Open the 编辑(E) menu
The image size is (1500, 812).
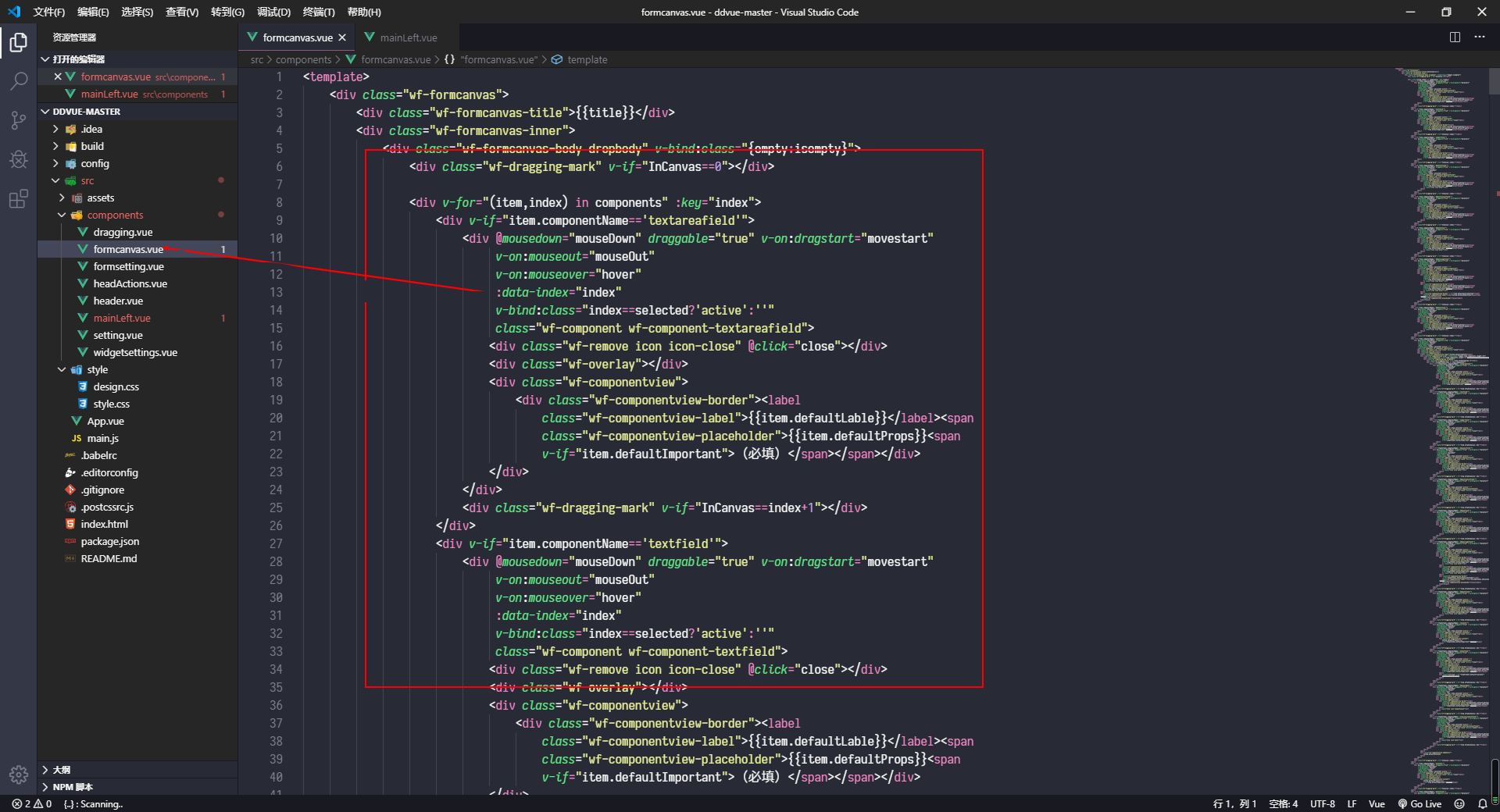pyautogui.click(x=94, y=12)
